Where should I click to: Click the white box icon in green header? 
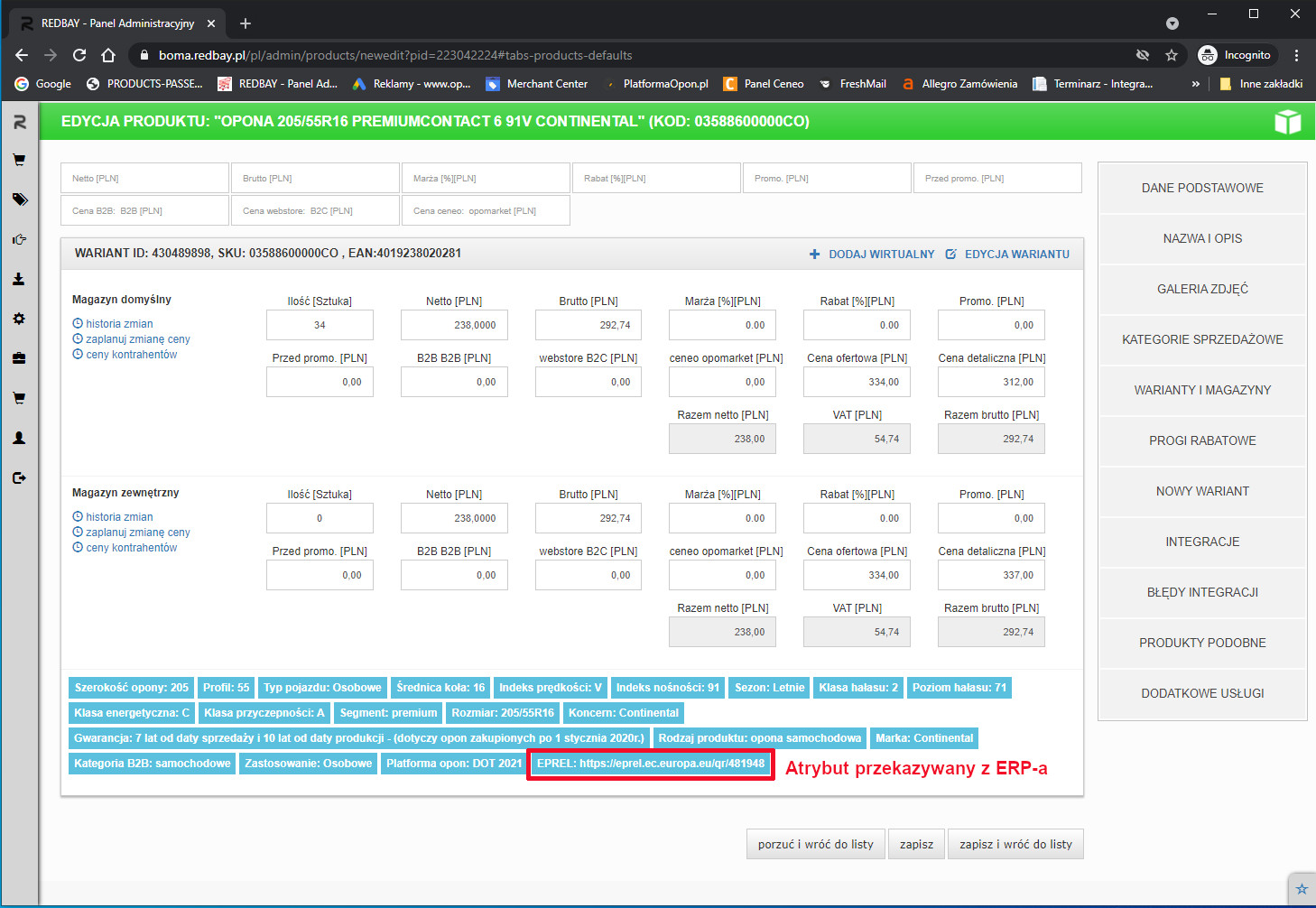[x=1287, y=122]
